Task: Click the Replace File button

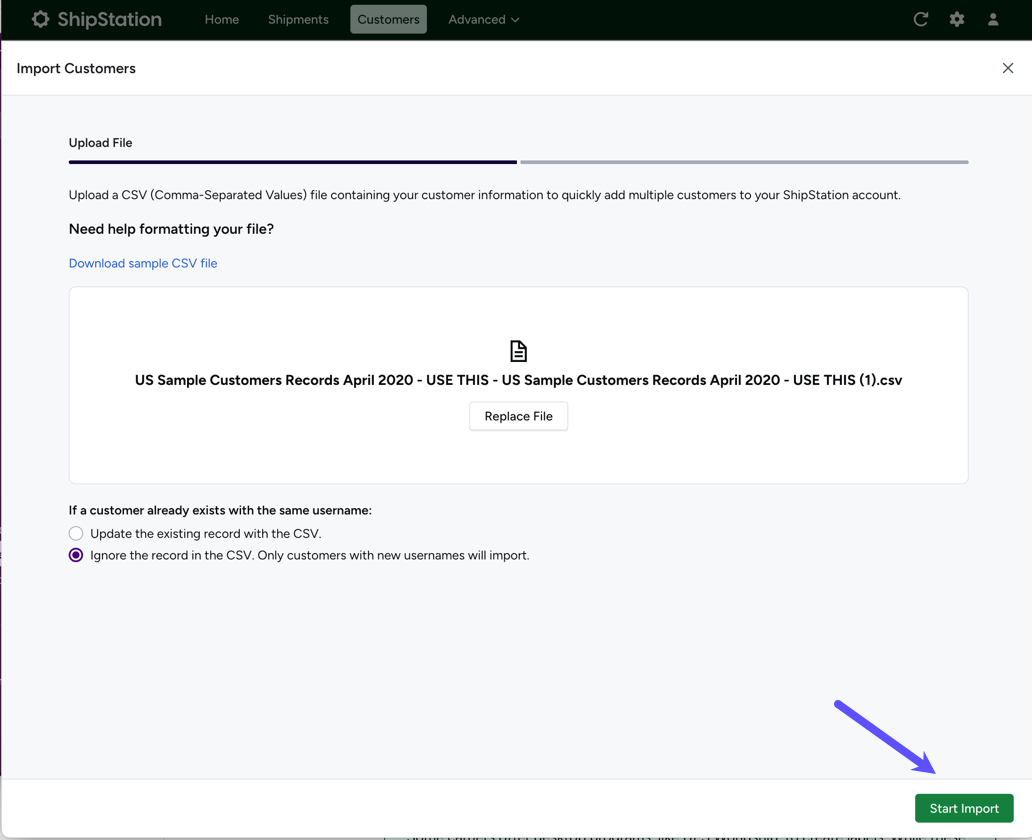Action: tap(519, 416)
